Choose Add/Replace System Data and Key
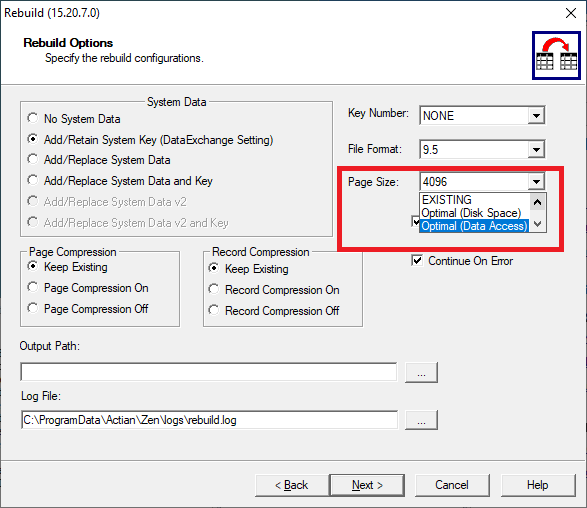587x508 pixels. point(33,180)
